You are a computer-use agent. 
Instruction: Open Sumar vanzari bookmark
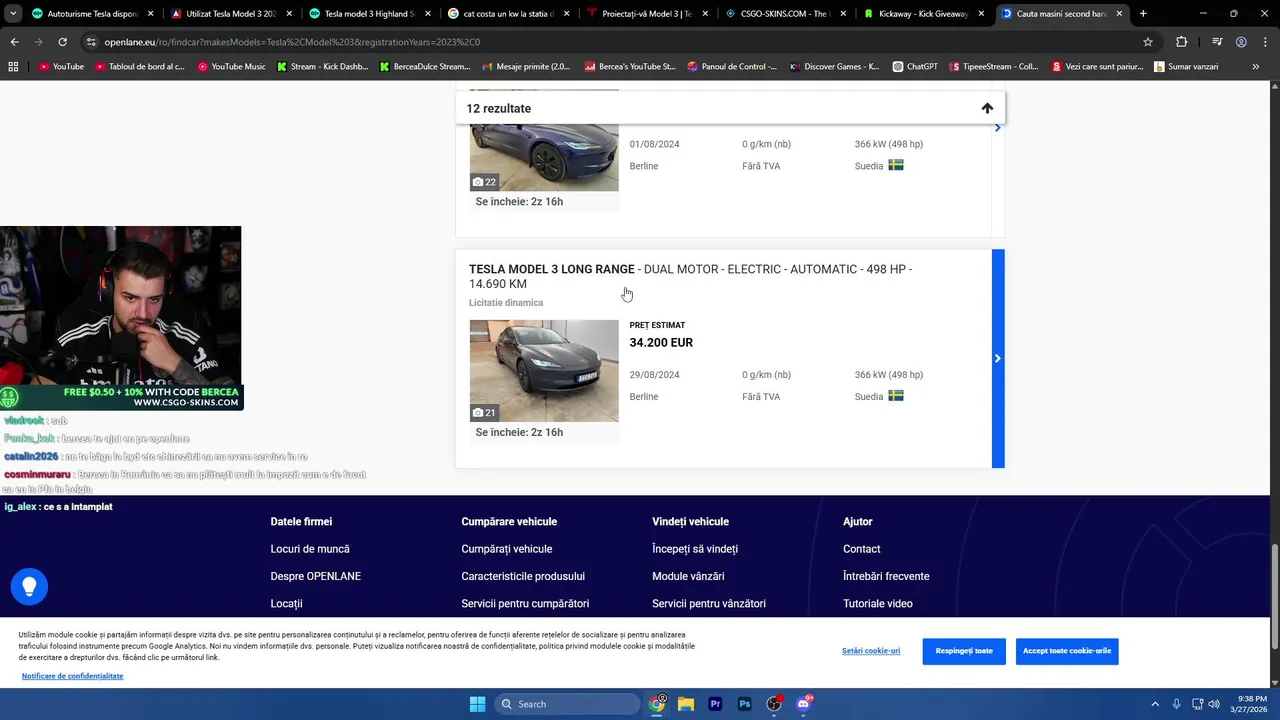pos(1186,66)
